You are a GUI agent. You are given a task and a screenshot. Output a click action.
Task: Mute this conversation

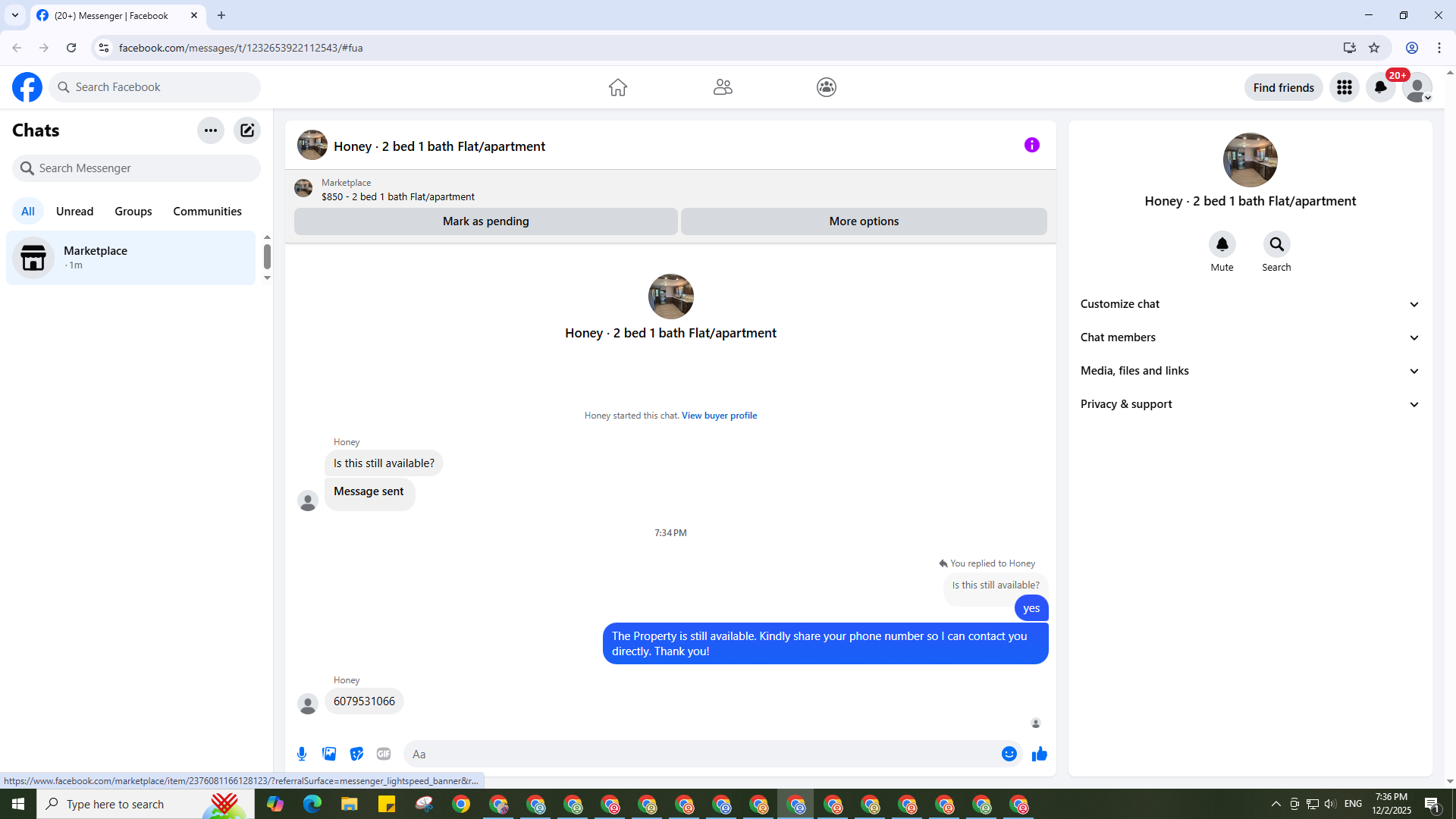pyautogui.click(x=1222, y=245)
